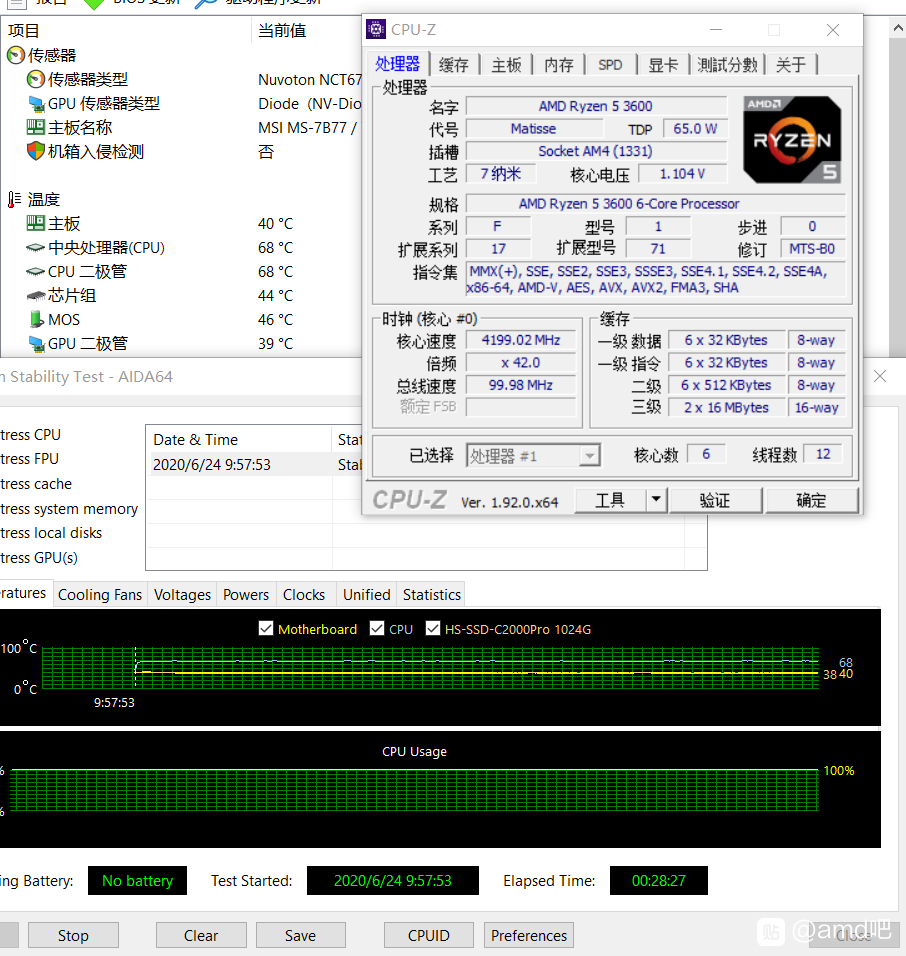This screenshot has height=956, width=906.
Task: Select the 2020/6/24 9:57:53 log row
Action: [x=254, y=465]
